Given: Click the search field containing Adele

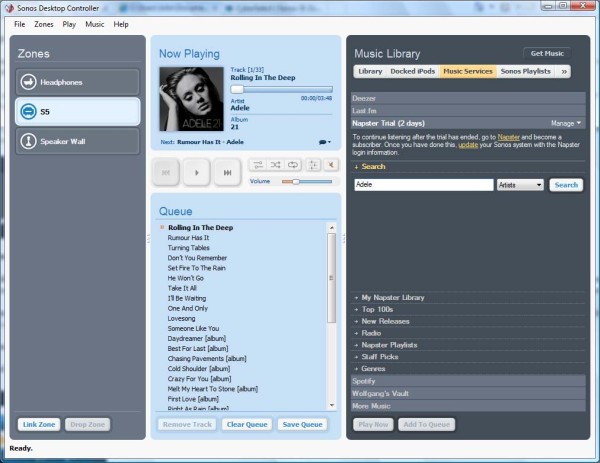Looking at the screenshot, I should click(x=424, y=185).
